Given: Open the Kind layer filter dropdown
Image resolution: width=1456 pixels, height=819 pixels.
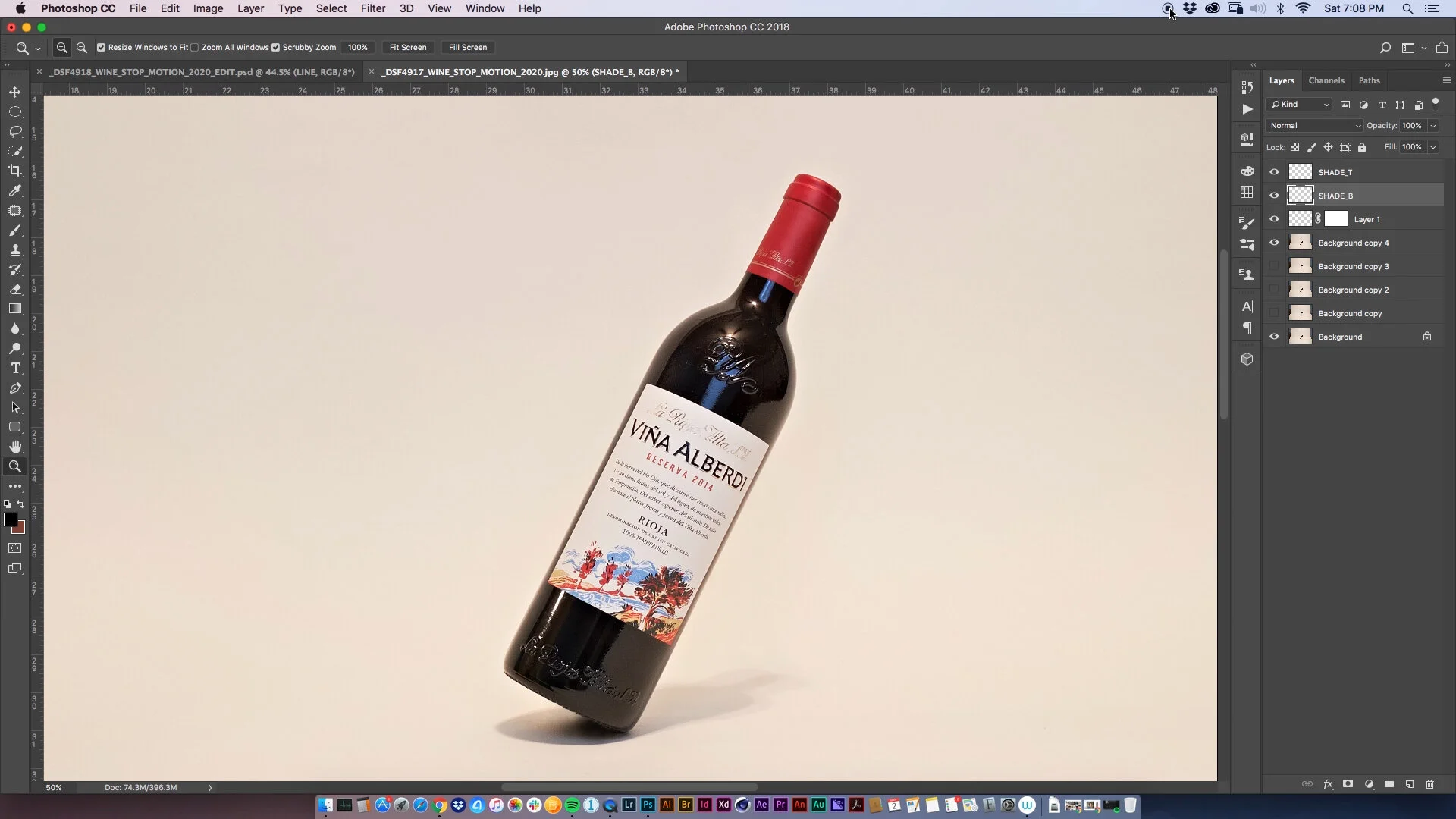Looking at the screenshot, I should point(1299,105).
